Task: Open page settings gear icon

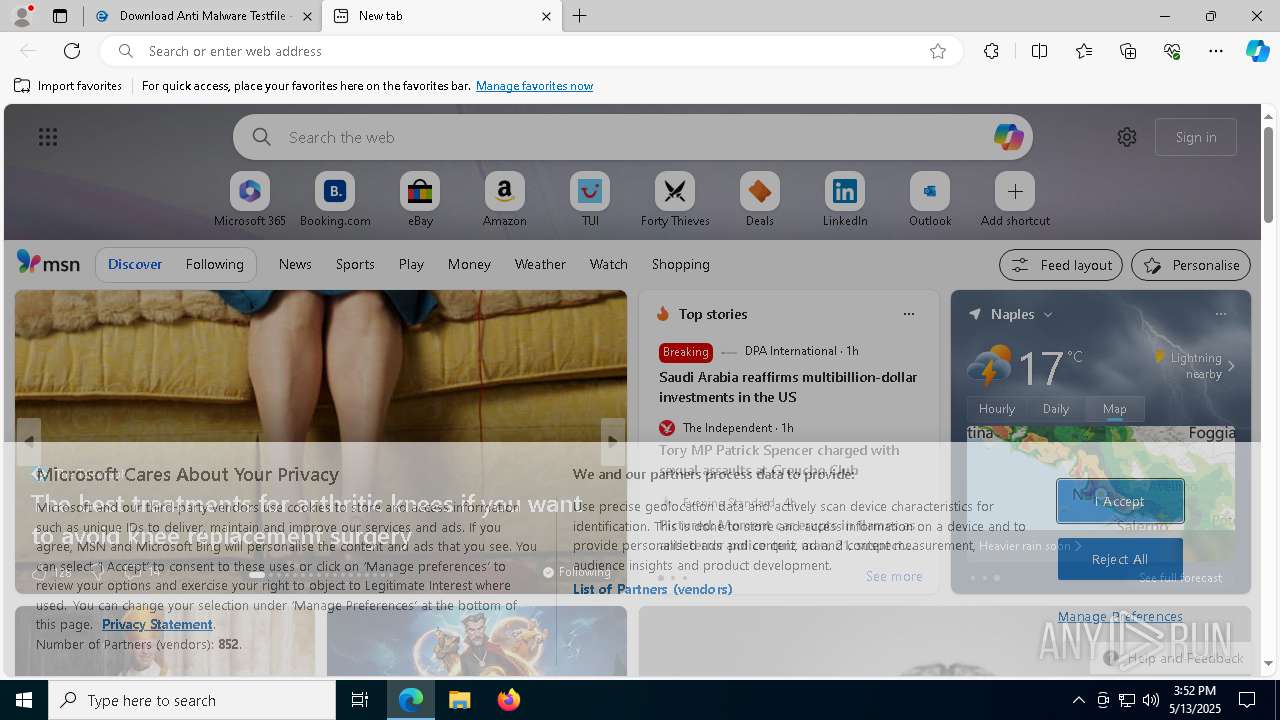Action: [1127, 137]
